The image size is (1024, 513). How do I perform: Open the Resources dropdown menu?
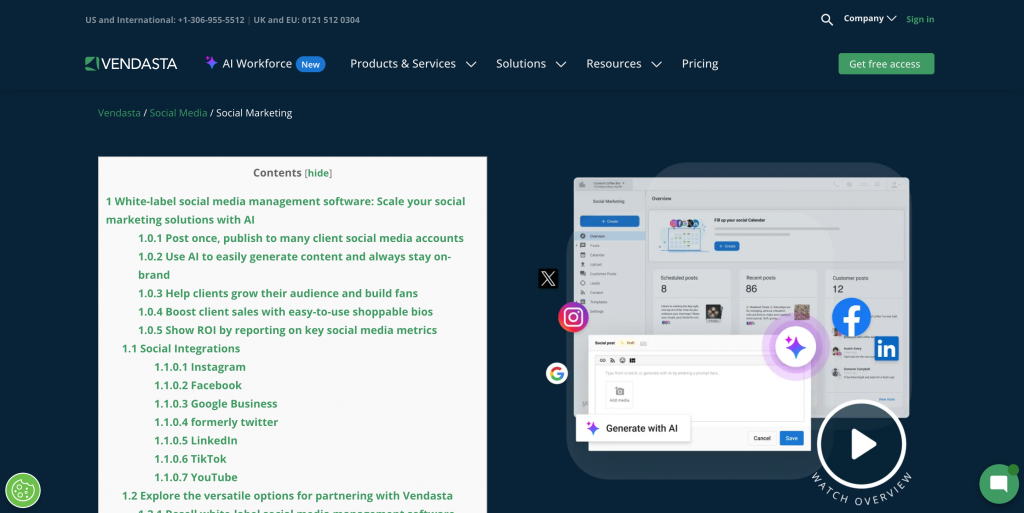[x=623, y=64]
